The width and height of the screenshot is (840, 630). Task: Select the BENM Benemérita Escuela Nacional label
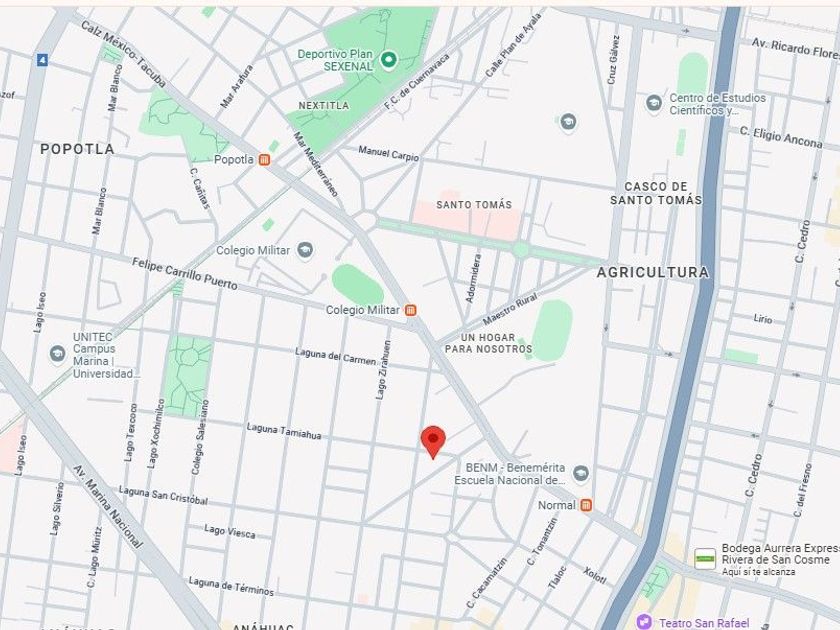509,474
